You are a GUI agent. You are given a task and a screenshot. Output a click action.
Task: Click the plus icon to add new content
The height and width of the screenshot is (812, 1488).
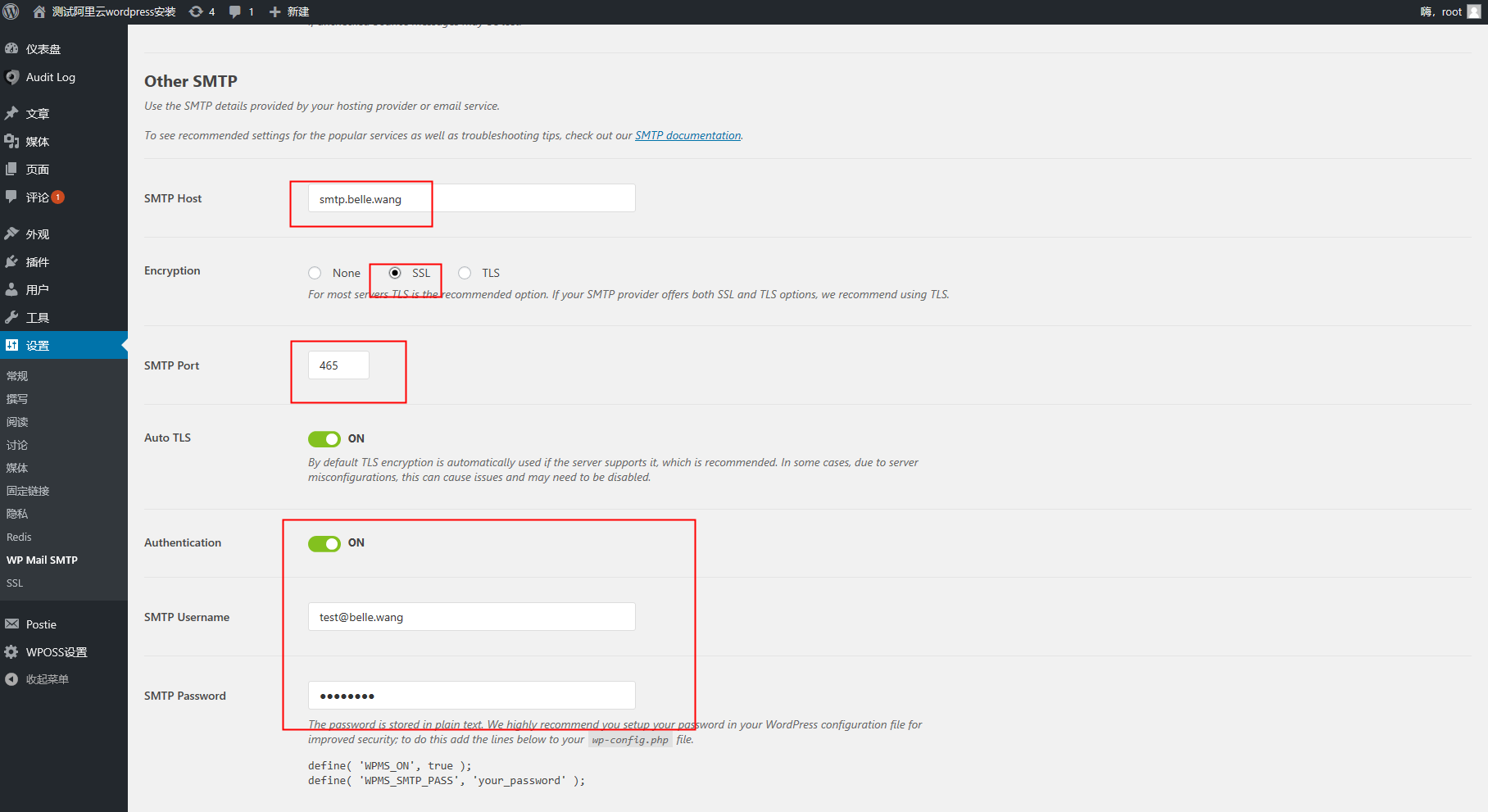[275, 11]
